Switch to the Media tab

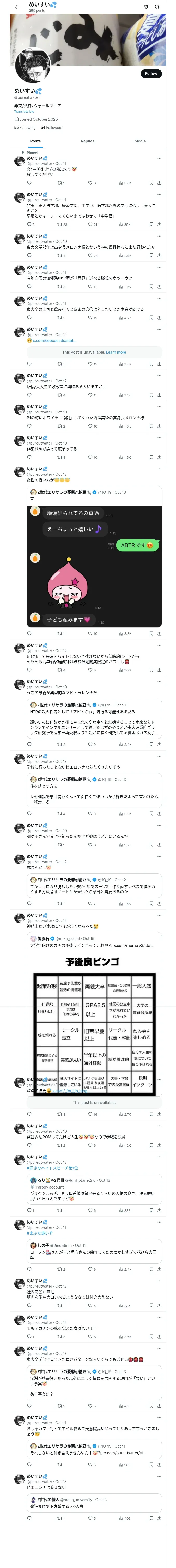pyautogui.click(x=140, y=141)
